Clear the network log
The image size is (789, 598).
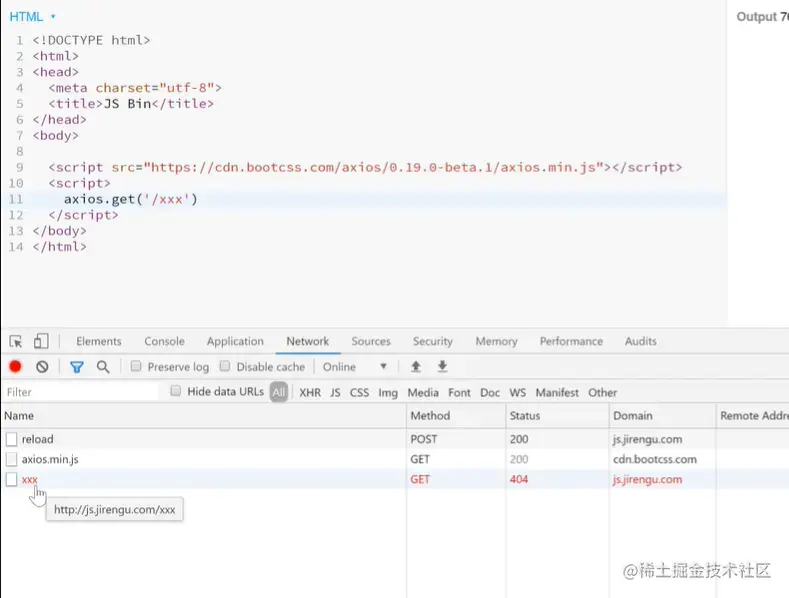(42, 366)
